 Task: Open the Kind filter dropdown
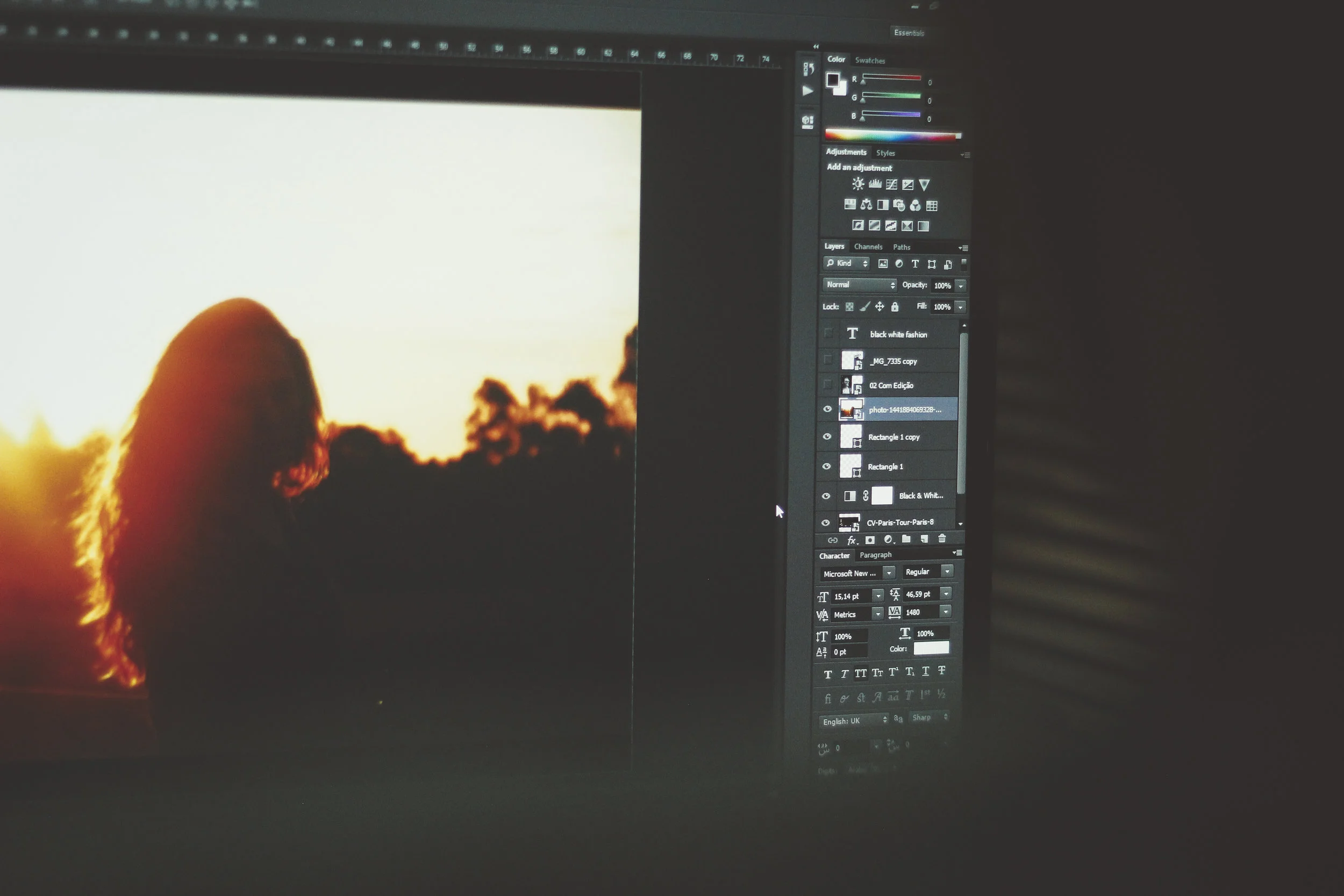point(845,263)
